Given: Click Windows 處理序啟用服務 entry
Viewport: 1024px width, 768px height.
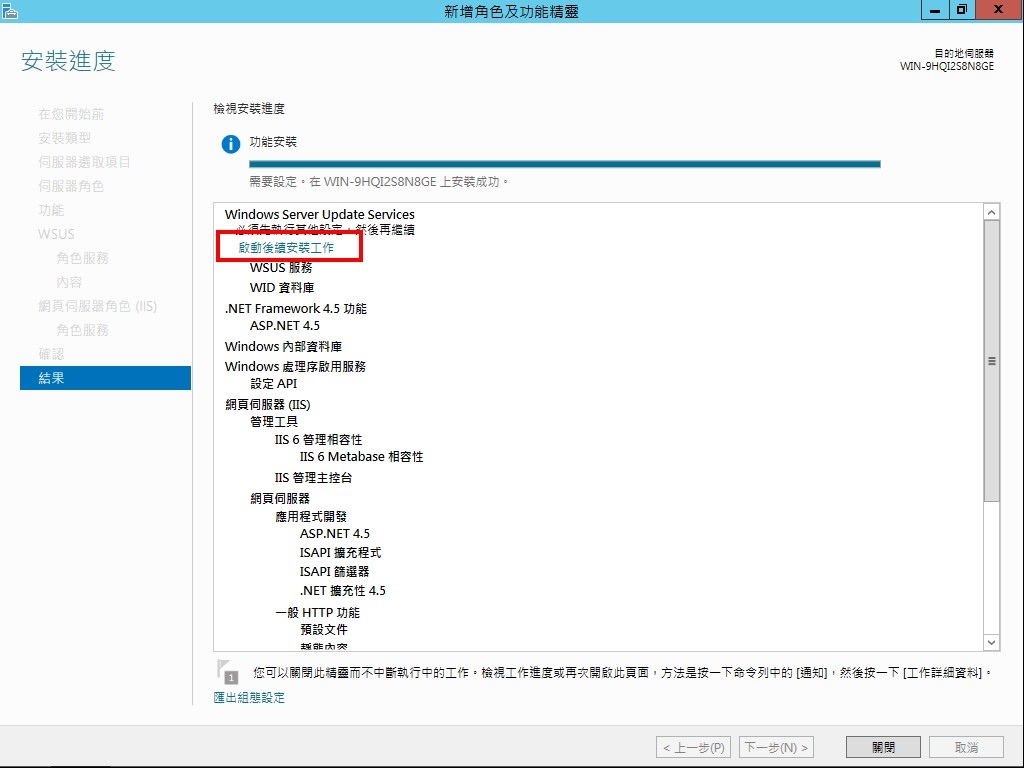Looking at the screenshot, I should (295, 366).
